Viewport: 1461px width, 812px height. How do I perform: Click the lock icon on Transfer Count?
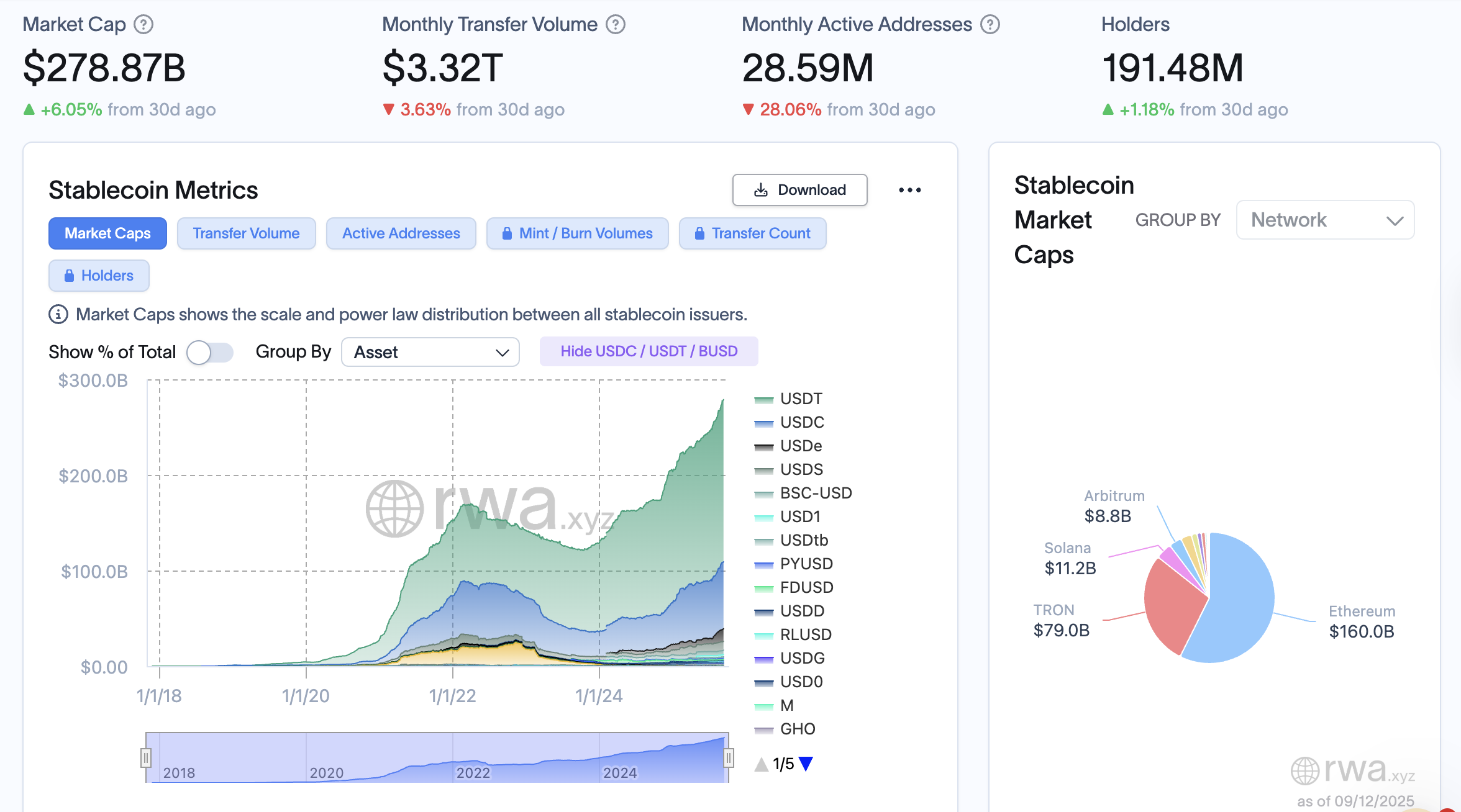(x=701, y=233)
